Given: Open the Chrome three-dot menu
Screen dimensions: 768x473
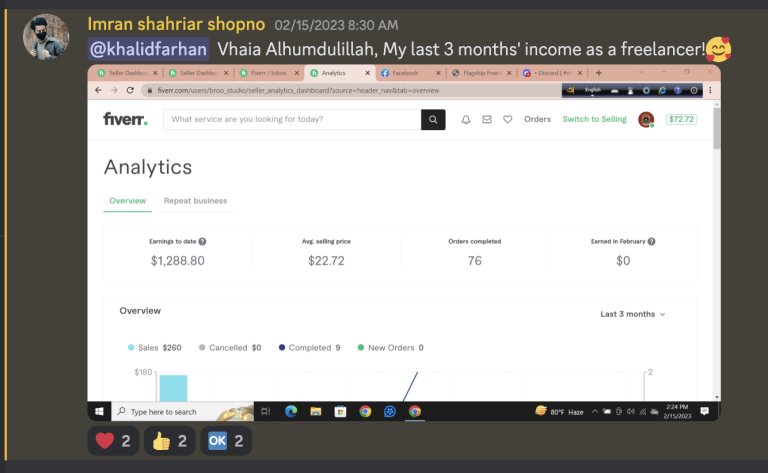Looking at the screenshot, I should pyautogui.click(x=710, y=90).
